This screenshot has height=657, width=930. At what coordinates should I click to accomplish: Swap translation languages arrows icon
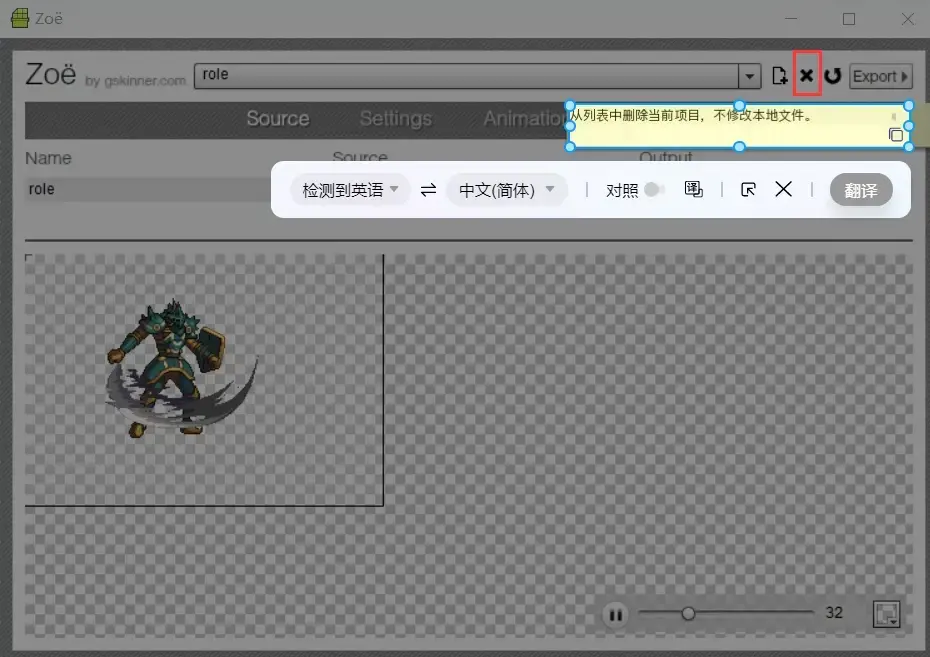(x=428, y=190)
